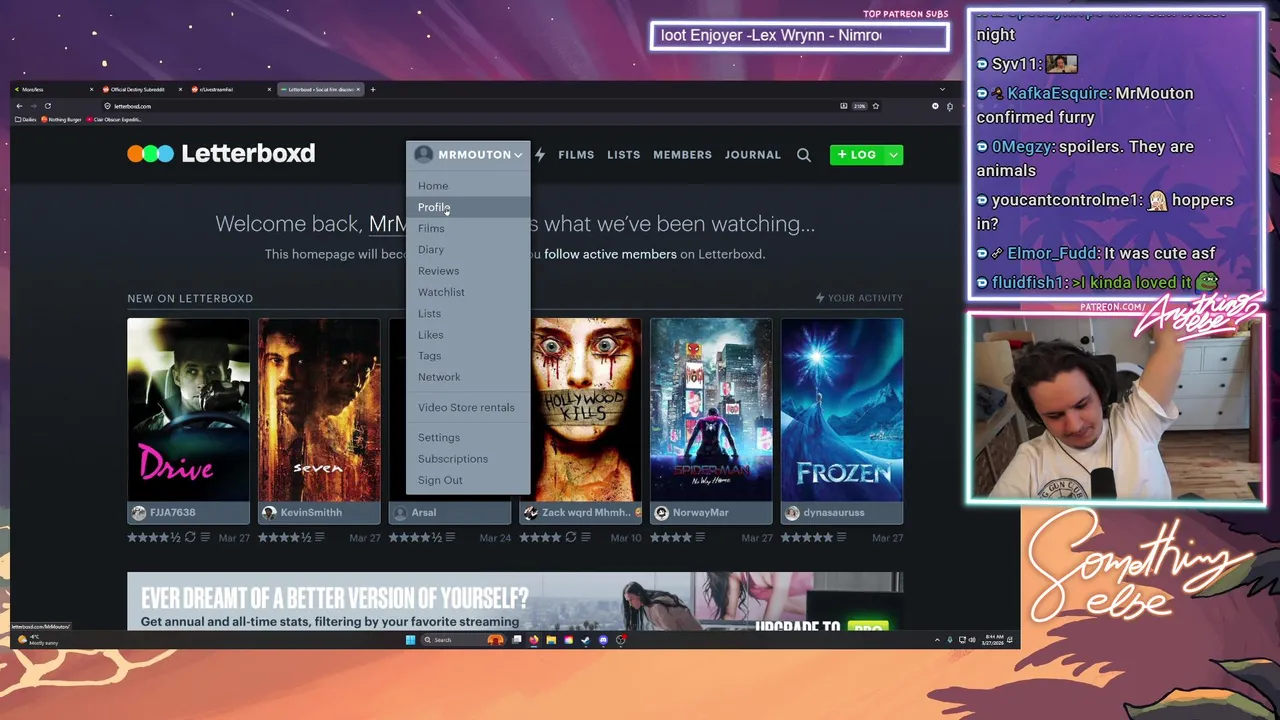The height and width of the screenshot is (720, 1280).
Task: Click the browser extensions puzzle icon
Action: coord(949,106)
